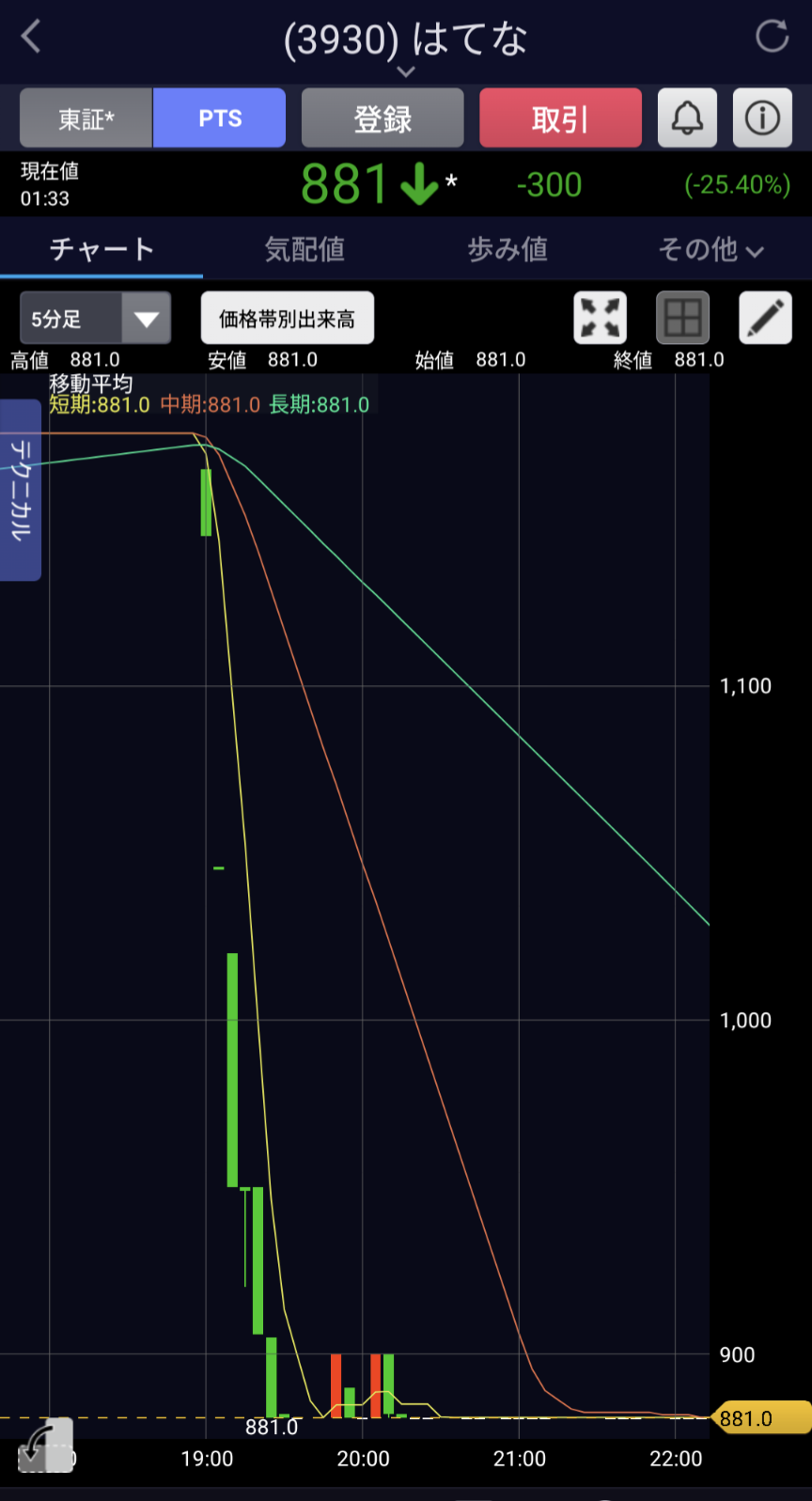Image resolution: width=812 pixels, height=1501 pixels.
Task: Open price alert bell notification
Action: click(x=687, y=118)
